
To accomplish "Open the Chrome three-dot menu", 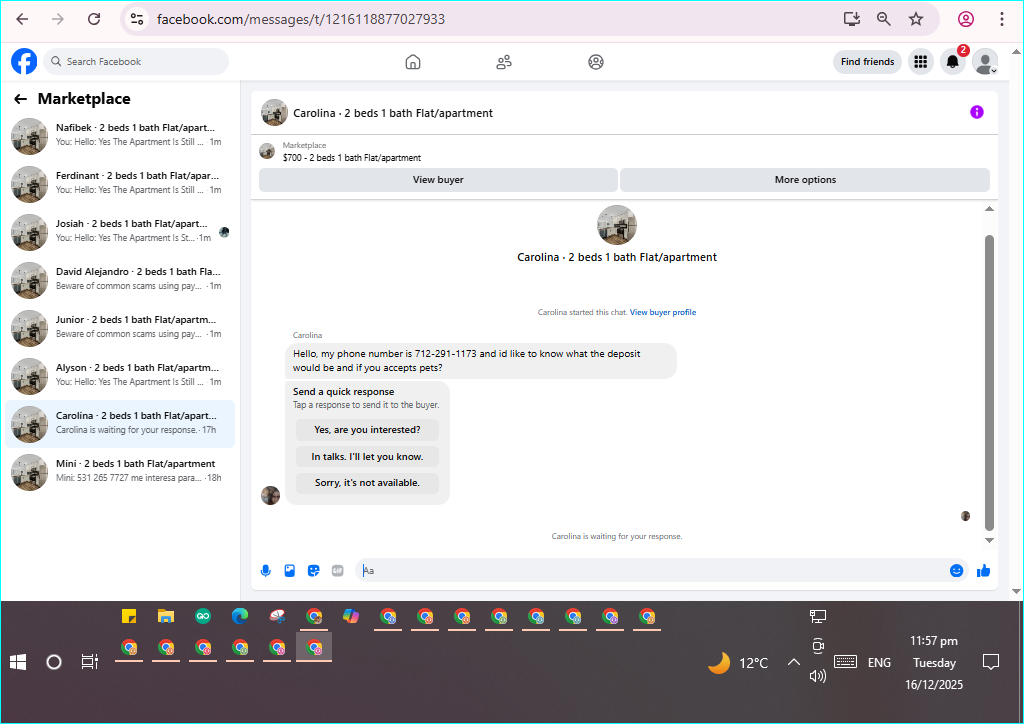I will 1002,19.
